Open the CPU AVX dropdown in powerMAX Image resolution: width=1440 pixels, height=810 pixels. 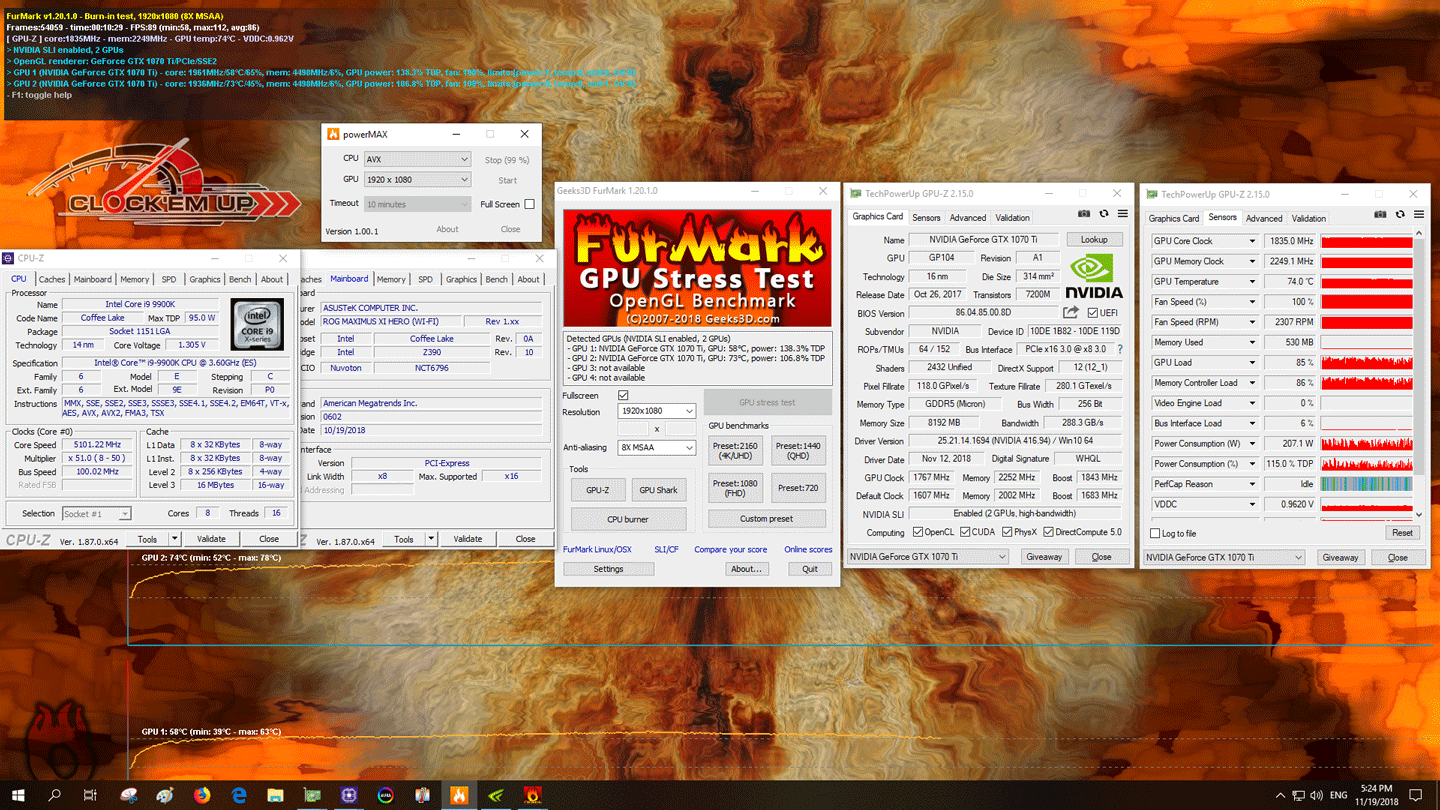(417, 159)
